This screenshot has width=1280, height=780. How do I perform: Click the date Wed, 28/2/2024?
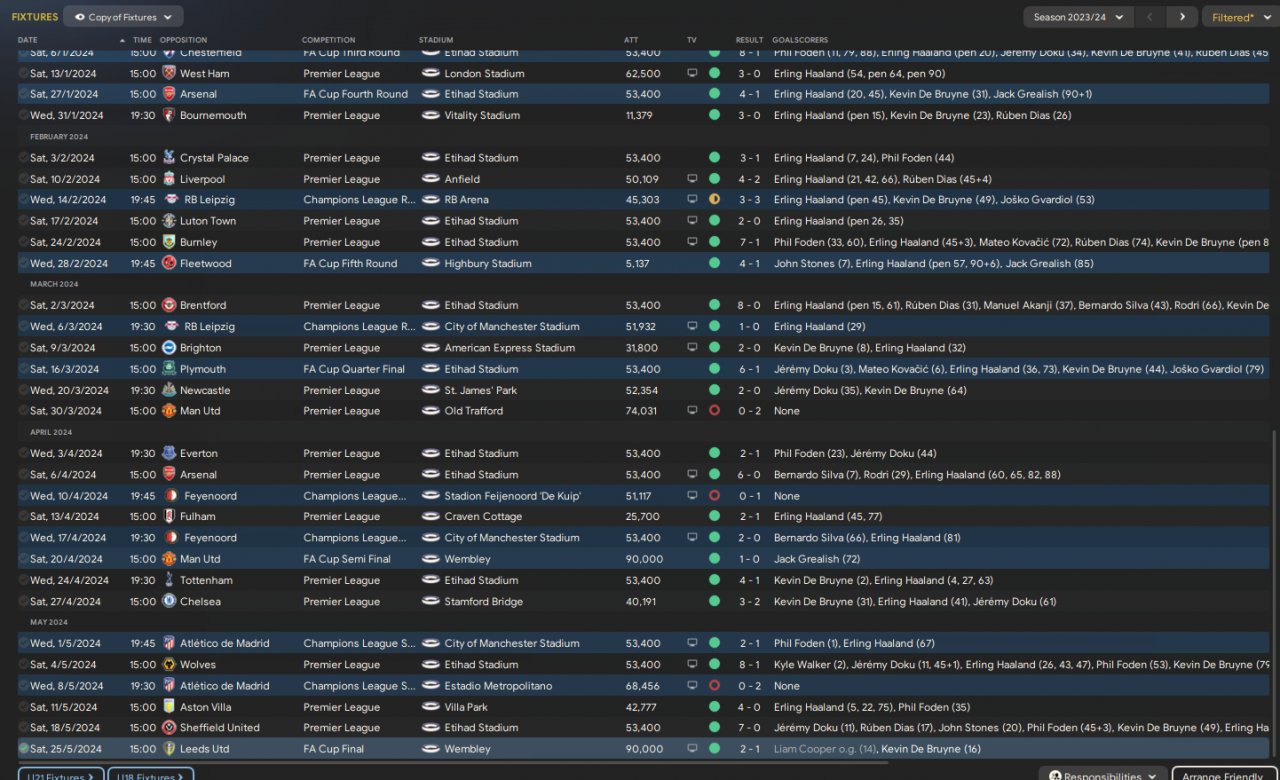pos(66,263)
